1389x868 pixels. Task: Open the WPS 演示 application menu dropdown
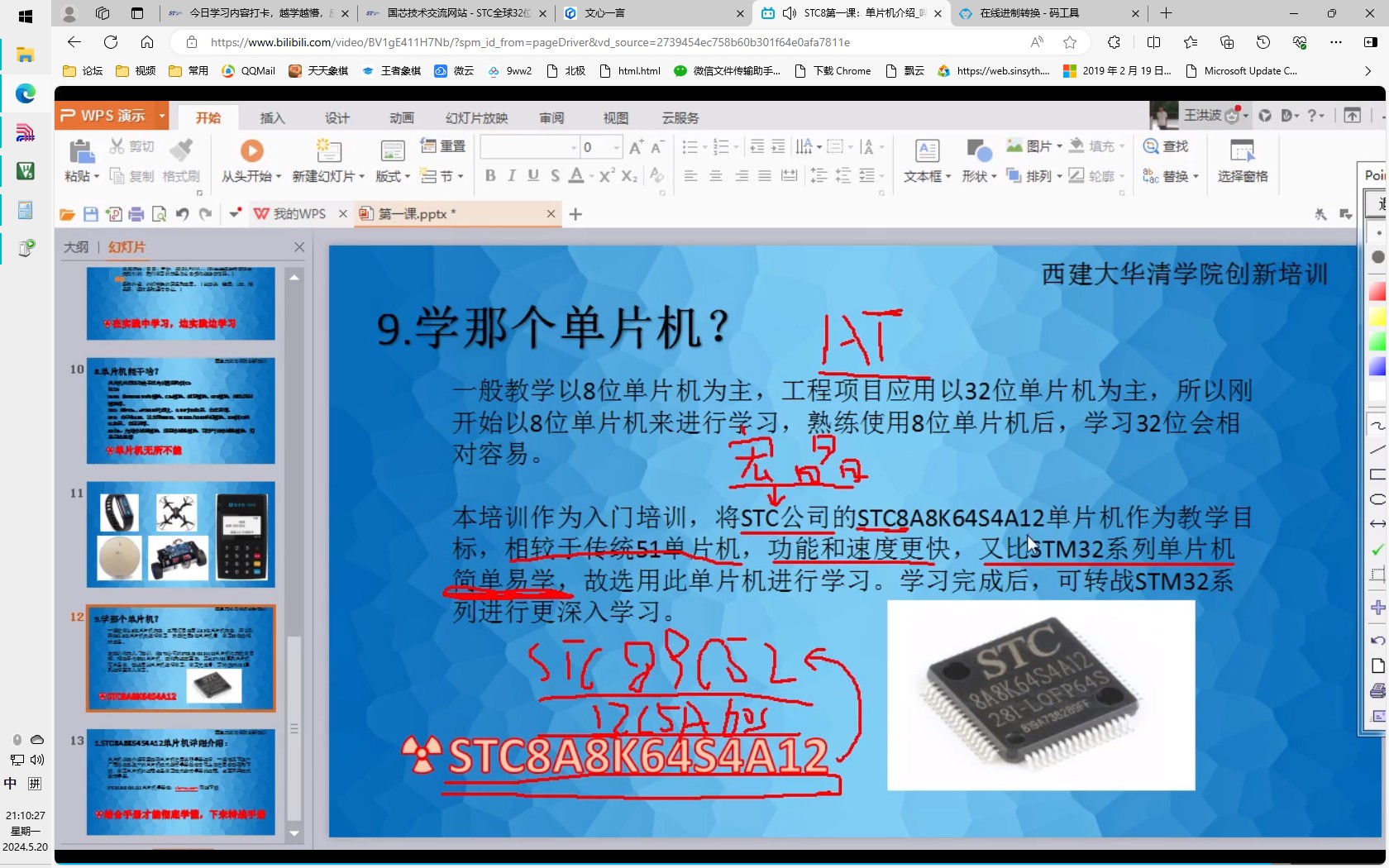pos(162,116)
